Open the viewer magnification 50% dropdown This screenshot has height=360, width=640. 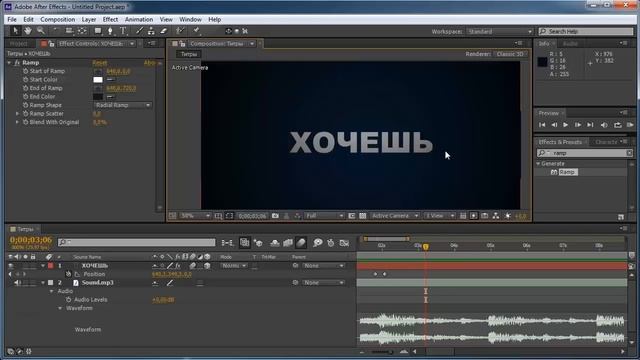(195, 216)
